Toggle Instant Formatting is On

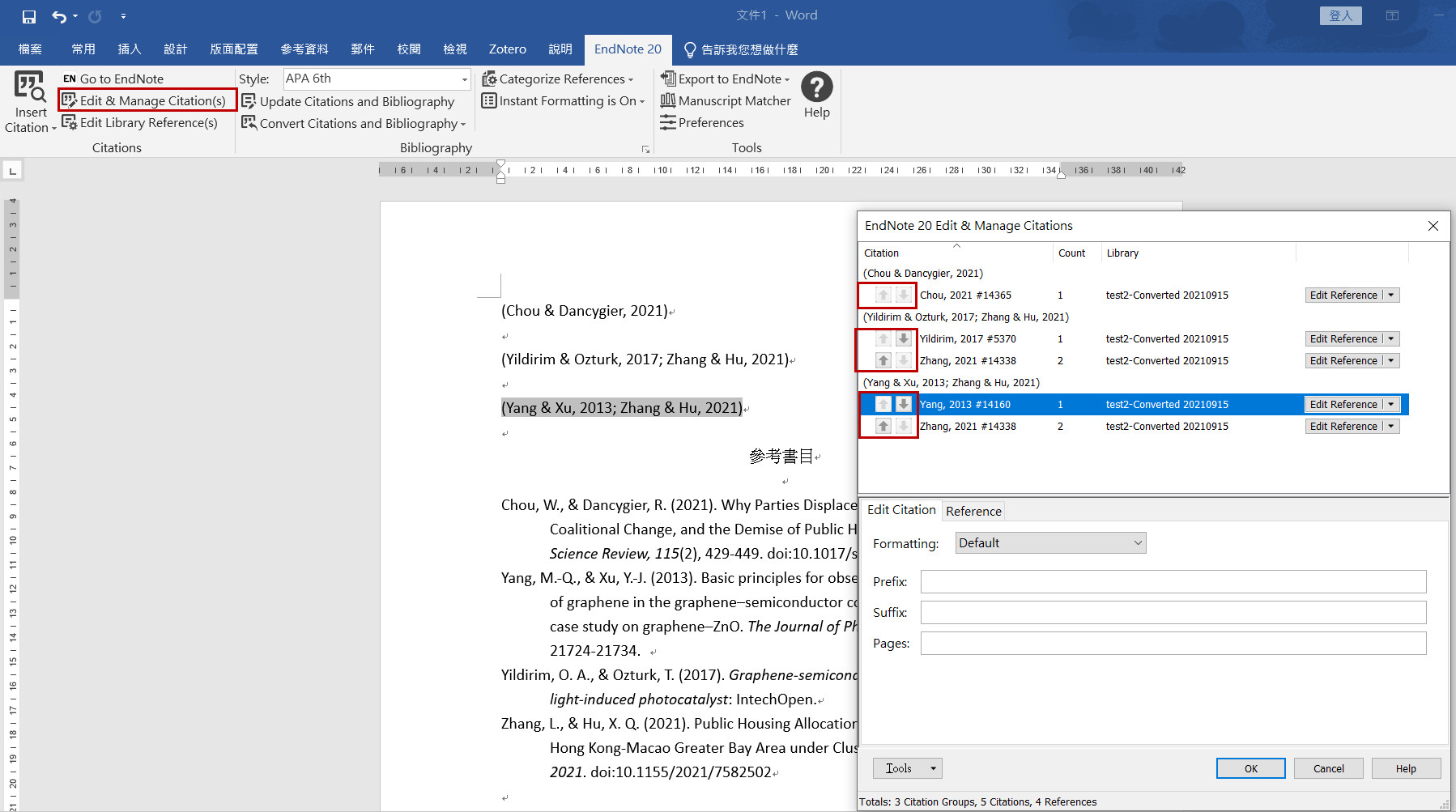pyautogui.click(x=563, y=100)
